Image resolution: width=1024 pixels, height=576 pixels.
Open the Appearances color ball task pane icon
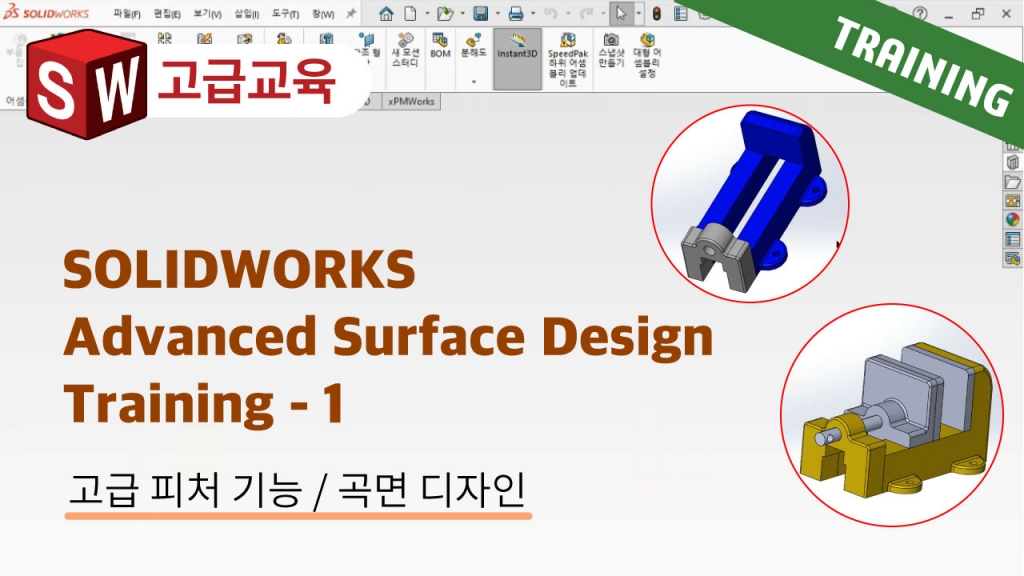(x=1013, y=220)
